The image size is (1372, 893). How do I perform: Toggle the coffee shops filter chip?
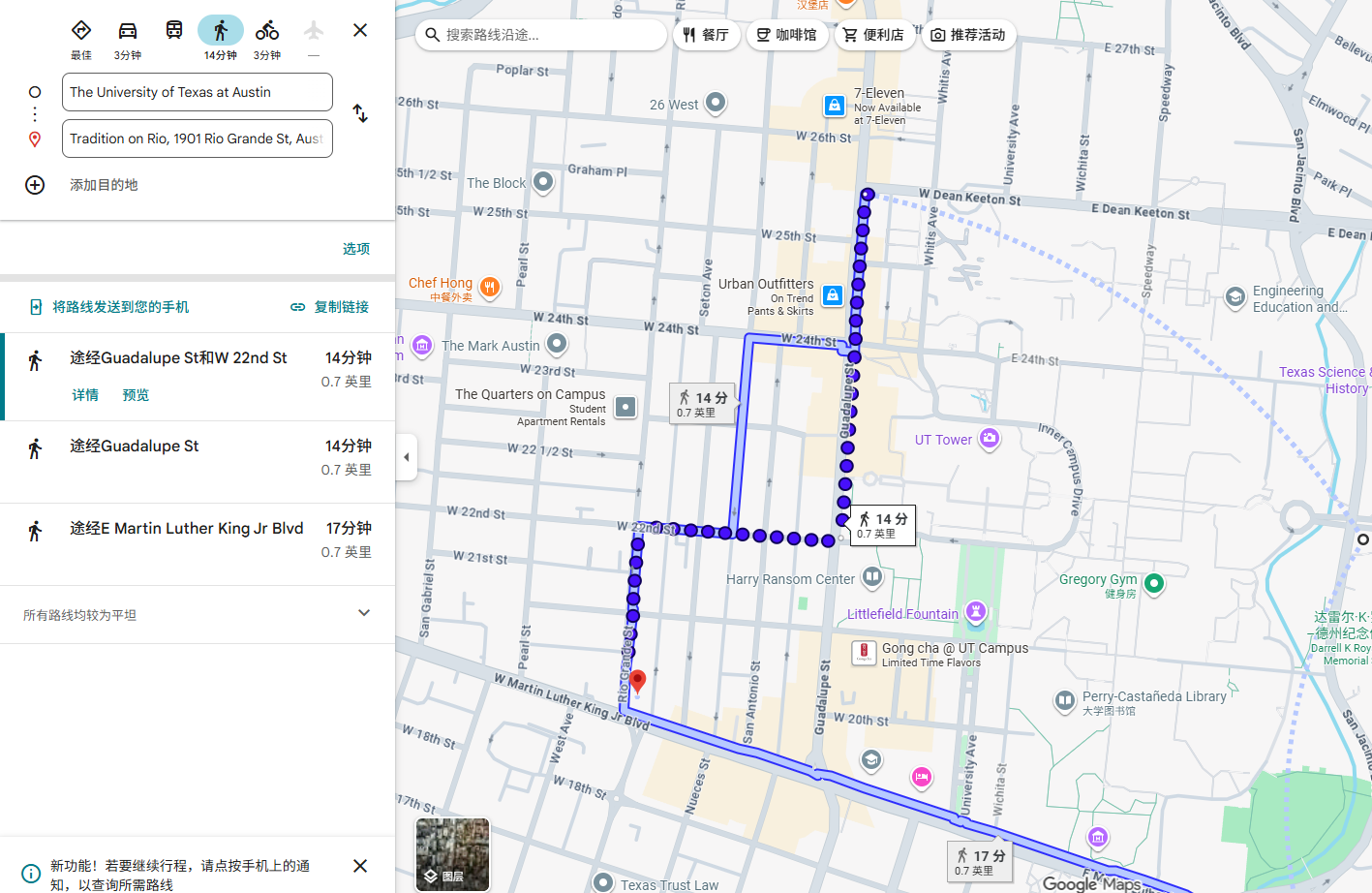coord(786,35)
